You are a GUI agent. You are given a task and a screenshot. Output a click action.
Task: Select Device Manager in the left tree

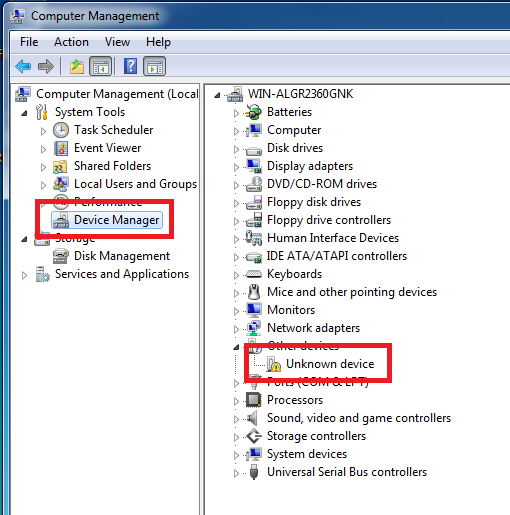(x=107, y=220)
